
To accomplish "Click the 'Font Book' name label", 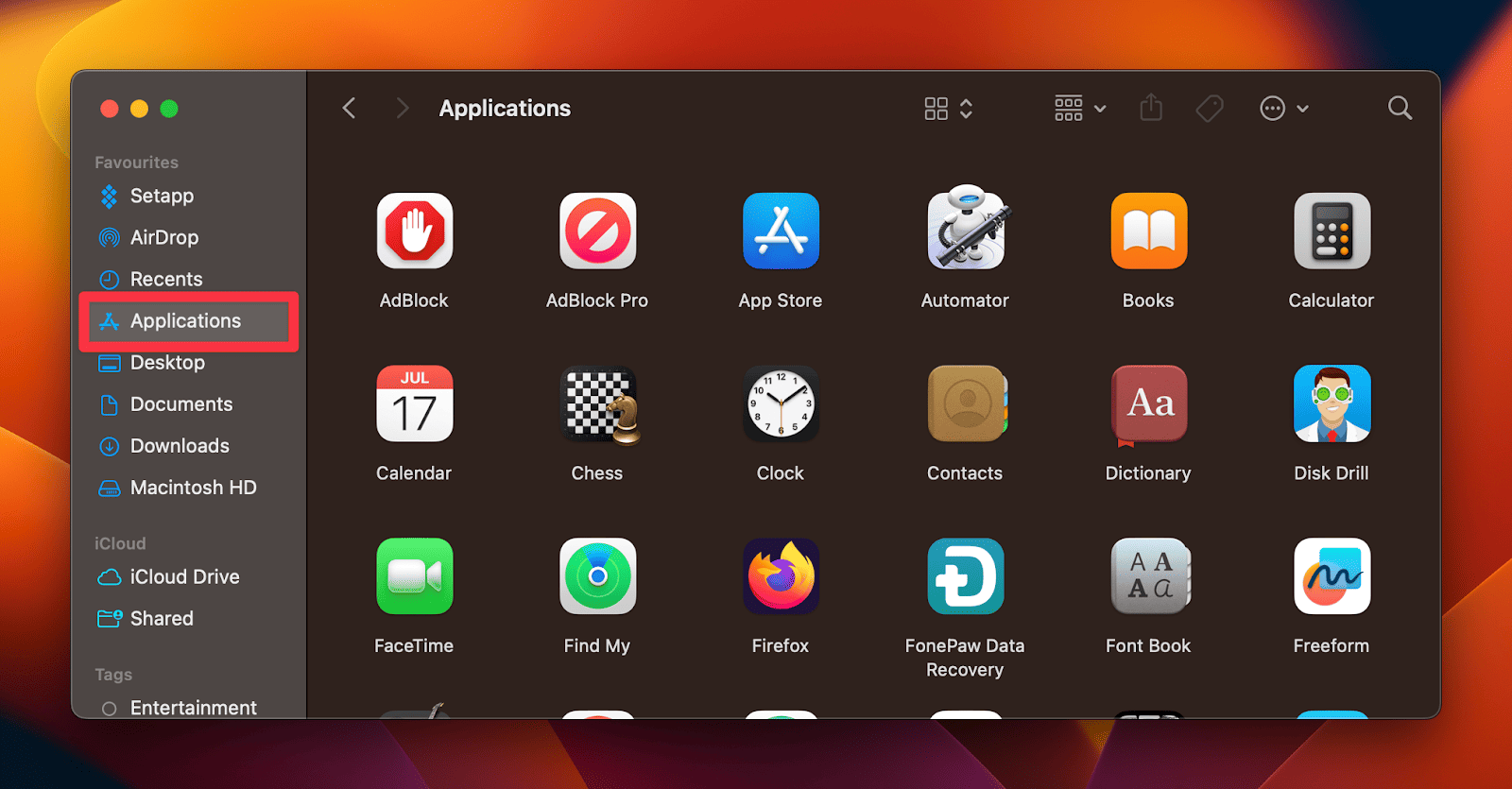I will point(1148,645).
